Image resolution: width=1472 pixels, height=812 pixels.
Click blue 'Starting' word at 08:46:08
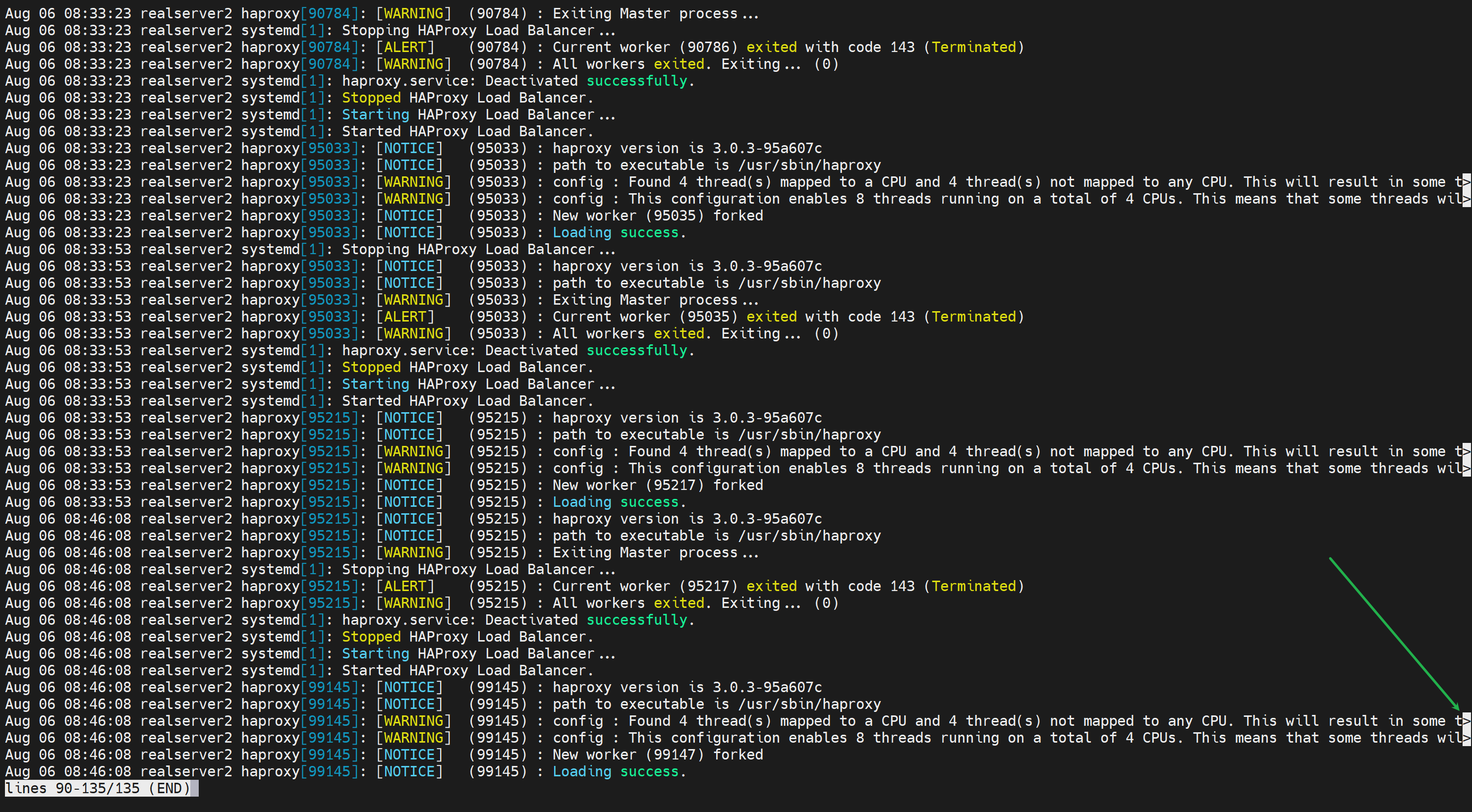(375, 654)
